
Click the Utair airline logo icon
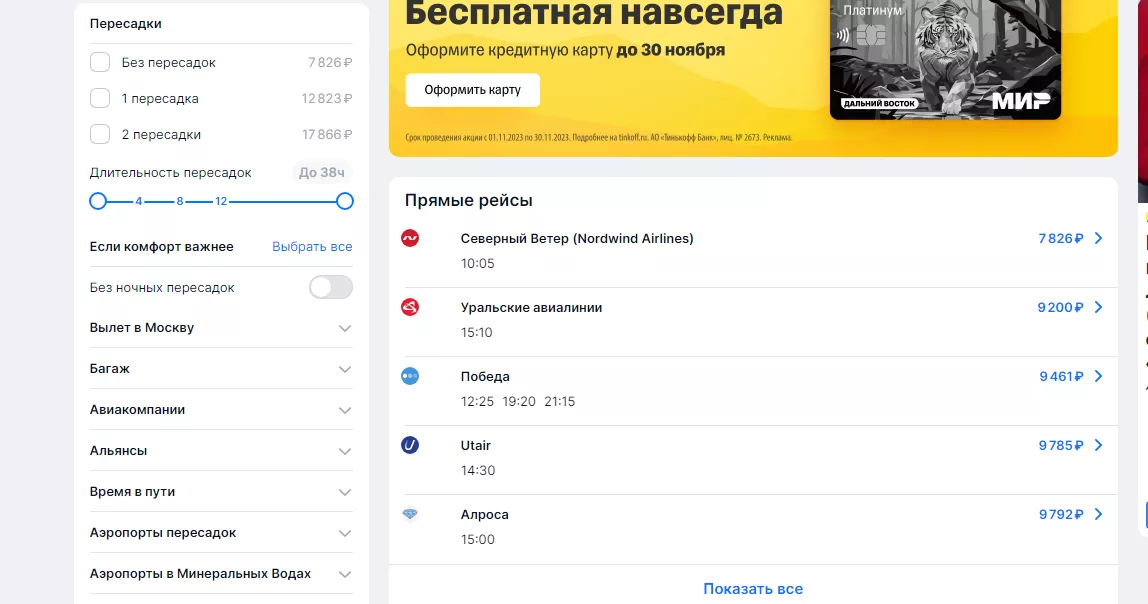click(x=410, y=445)
